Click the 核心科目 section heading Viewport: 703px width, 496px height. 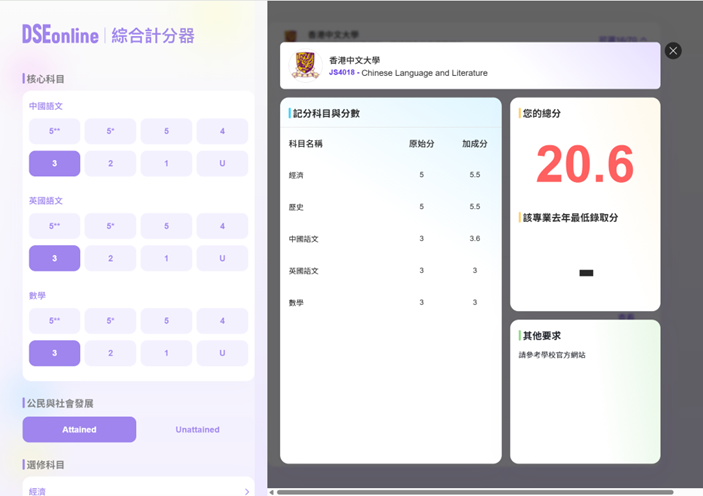[50, 79]
